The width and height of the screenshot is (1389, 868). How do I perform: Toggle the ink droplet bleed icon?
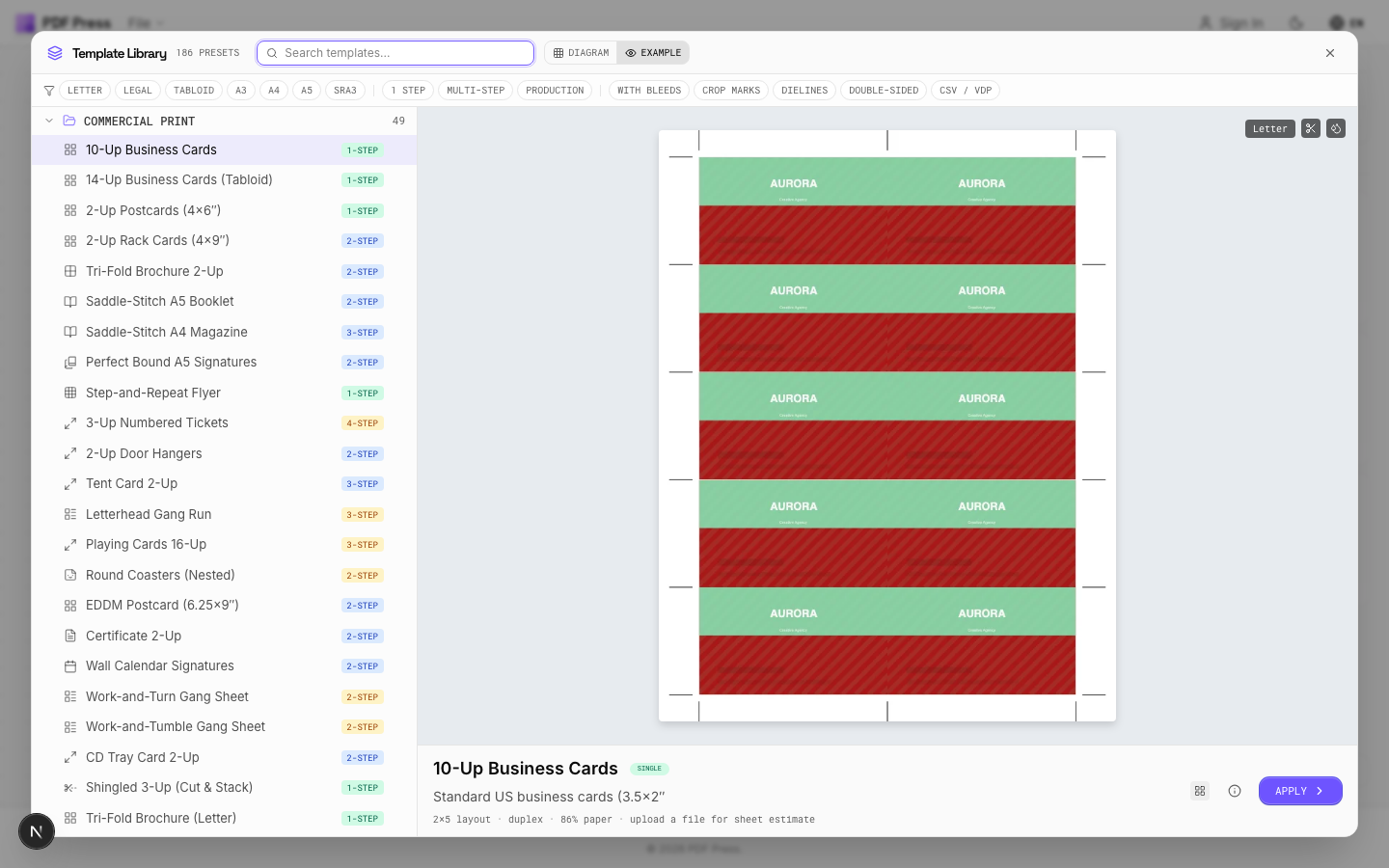[1336, 128]
